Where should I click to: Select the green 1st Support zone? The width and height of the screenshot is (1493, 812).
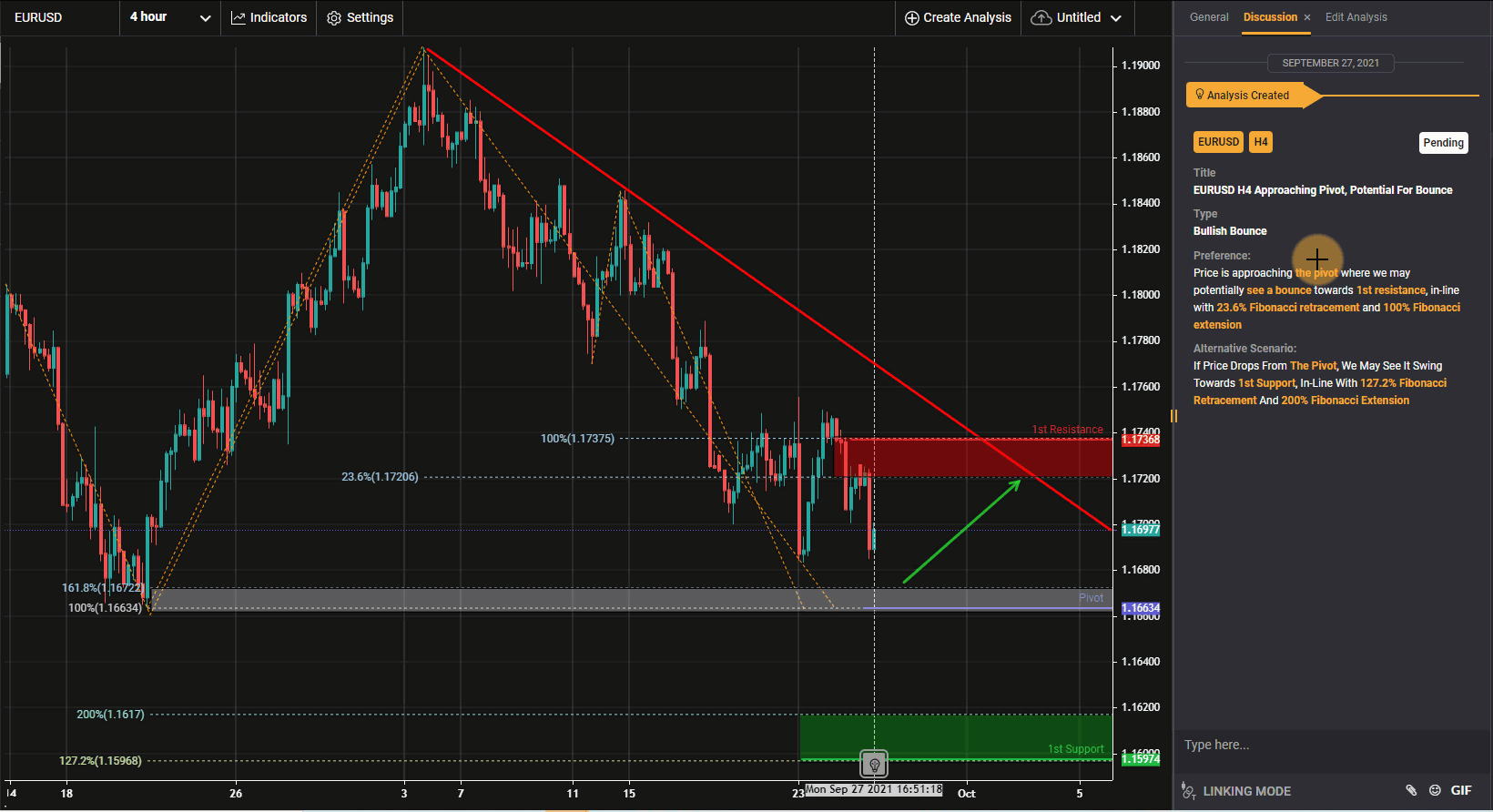point(956,736)
